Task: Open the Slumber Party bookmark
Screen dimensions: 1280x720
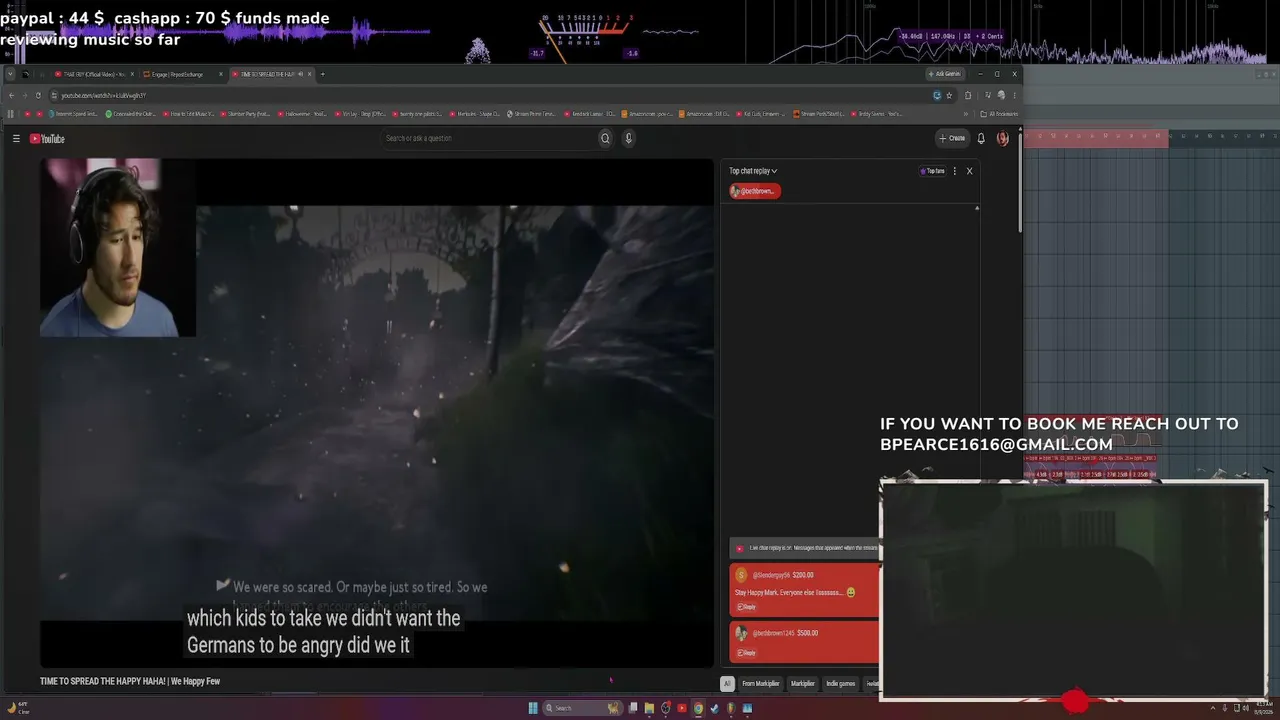Action: tap(246, 114)
